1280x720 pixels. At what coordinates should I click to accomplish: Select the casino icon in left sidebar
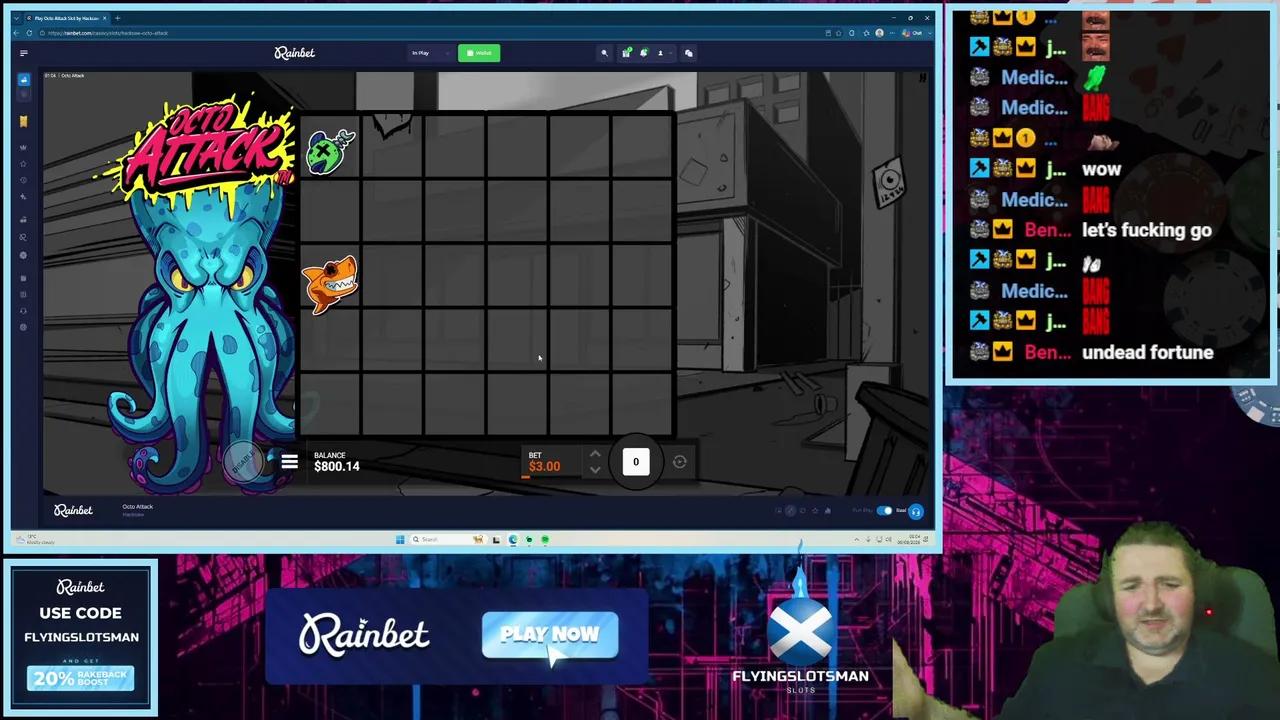click(x=24, y=79)
